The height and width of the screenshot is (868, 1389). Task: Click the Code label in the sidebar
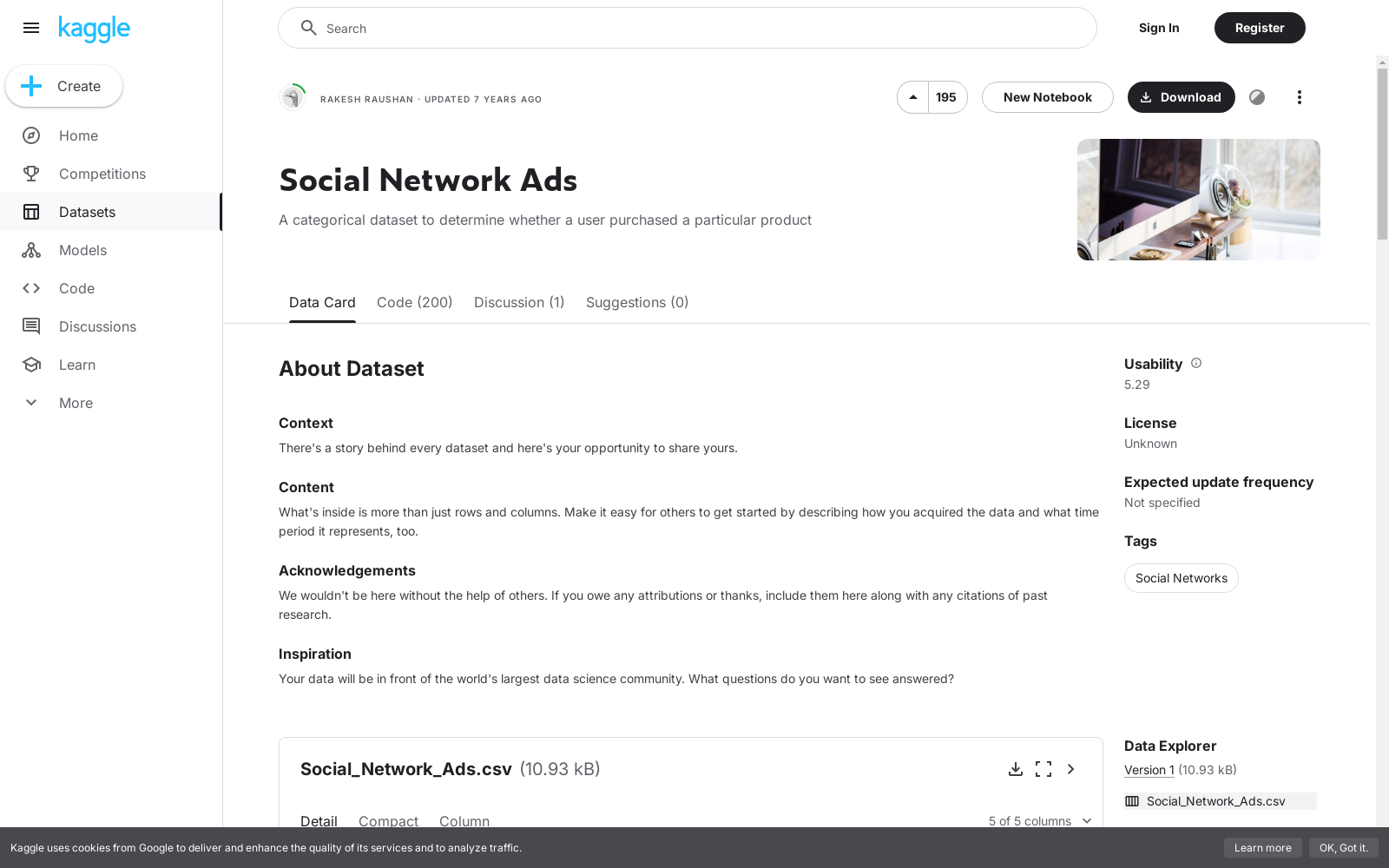tap(76, 288)
